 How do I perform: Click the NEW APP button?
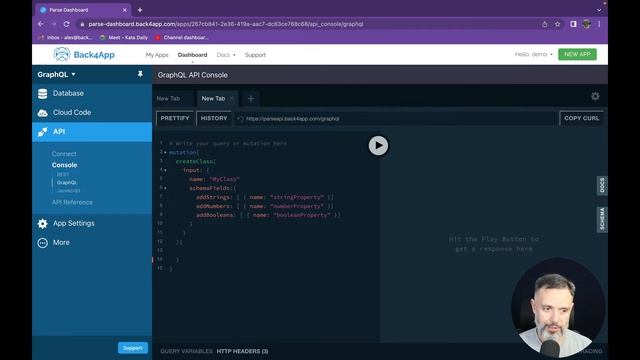tap(577, 54)
